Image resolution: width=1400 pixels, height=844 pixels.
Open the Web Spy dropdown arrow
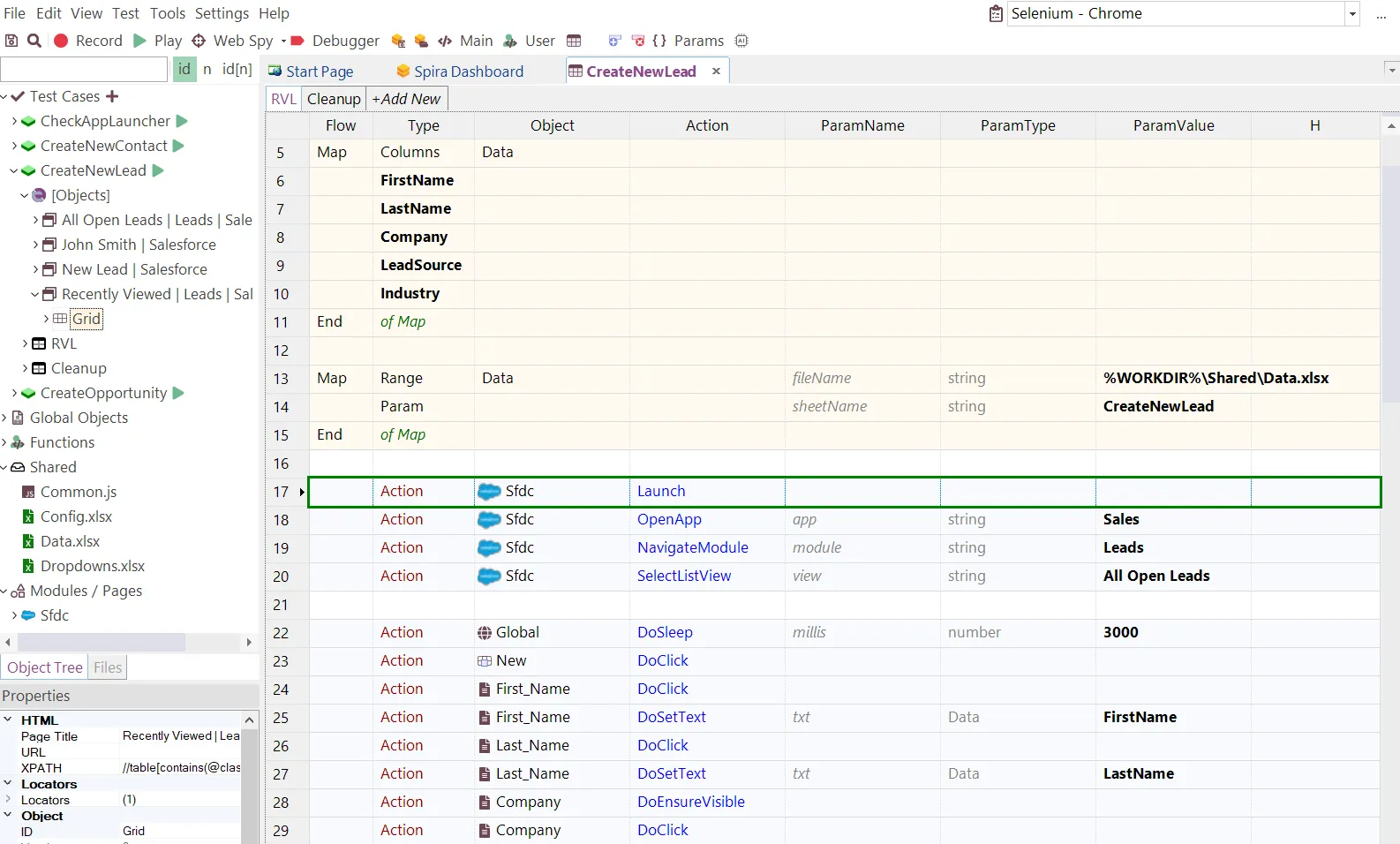(283, 41)
